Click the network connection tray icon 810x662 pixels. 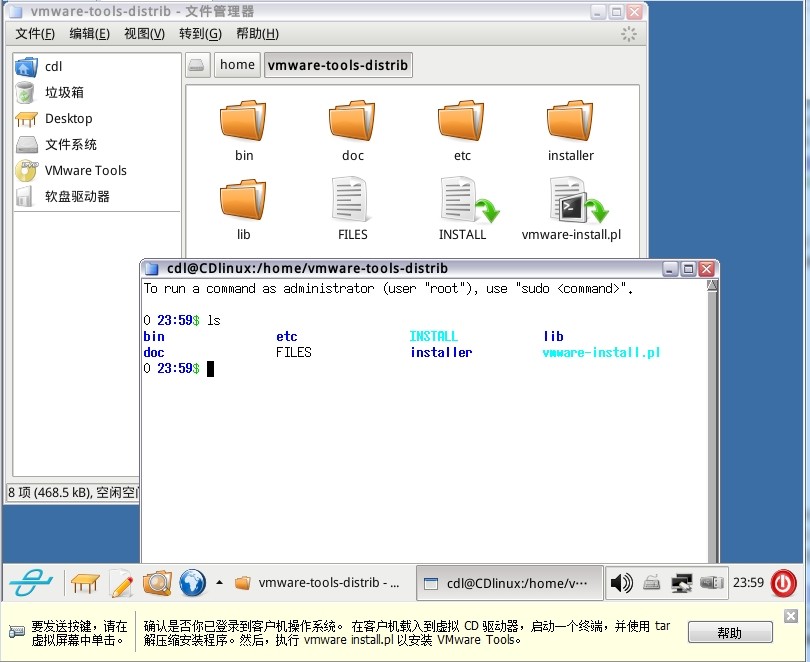point(681,583)
